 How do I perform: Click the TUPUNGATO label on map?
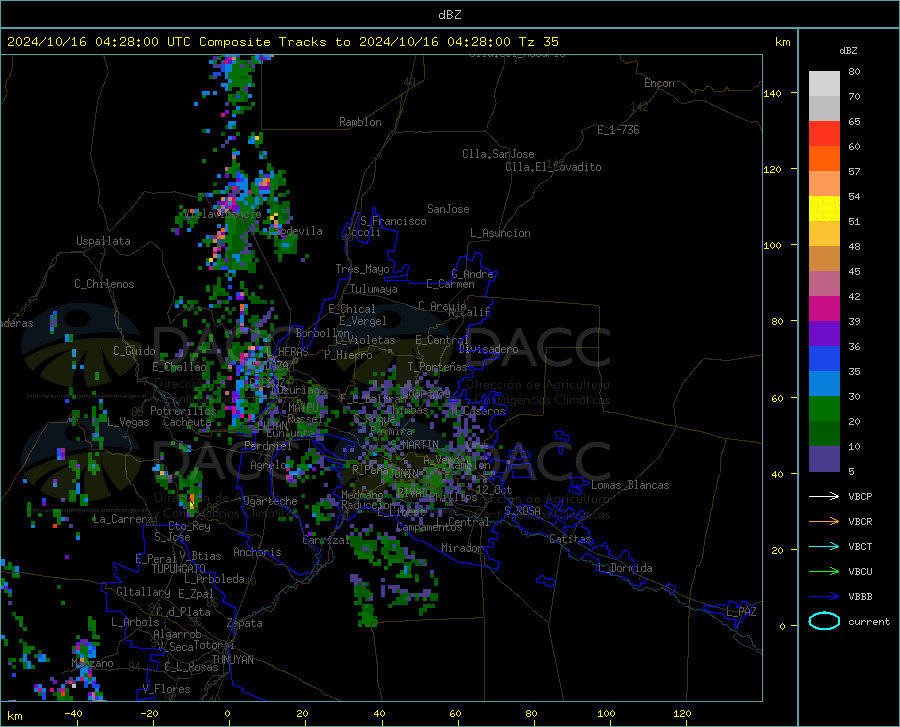(x=179, y=569)
